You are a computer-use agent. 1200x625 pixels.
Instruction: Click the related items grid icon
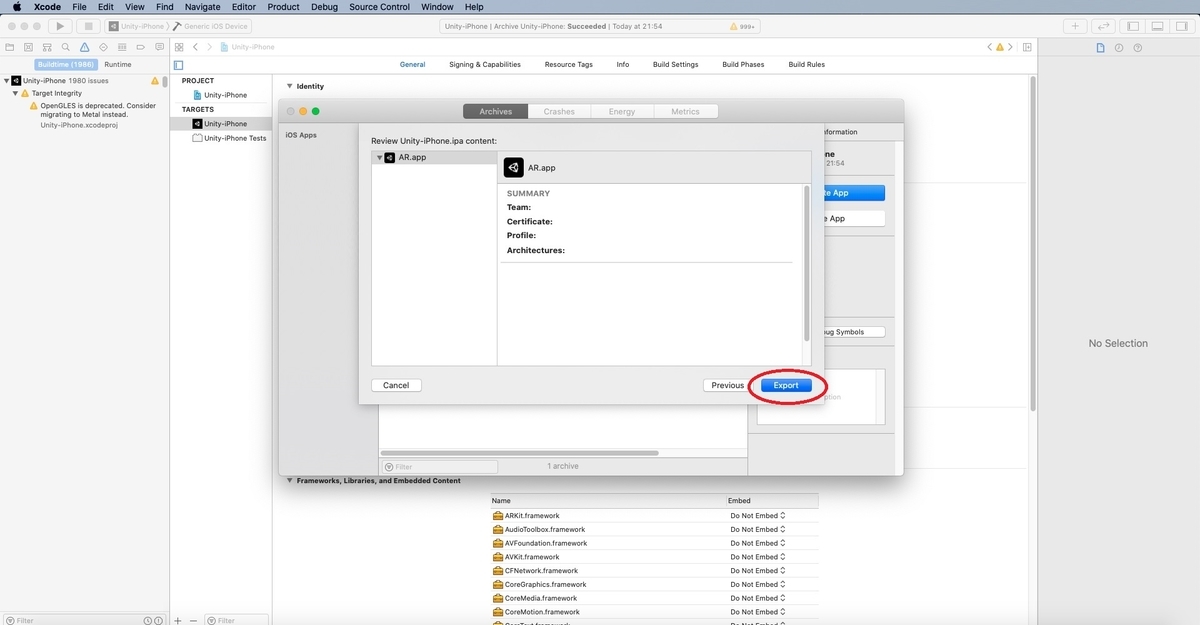pyautogui.click(x=179, y=47)
